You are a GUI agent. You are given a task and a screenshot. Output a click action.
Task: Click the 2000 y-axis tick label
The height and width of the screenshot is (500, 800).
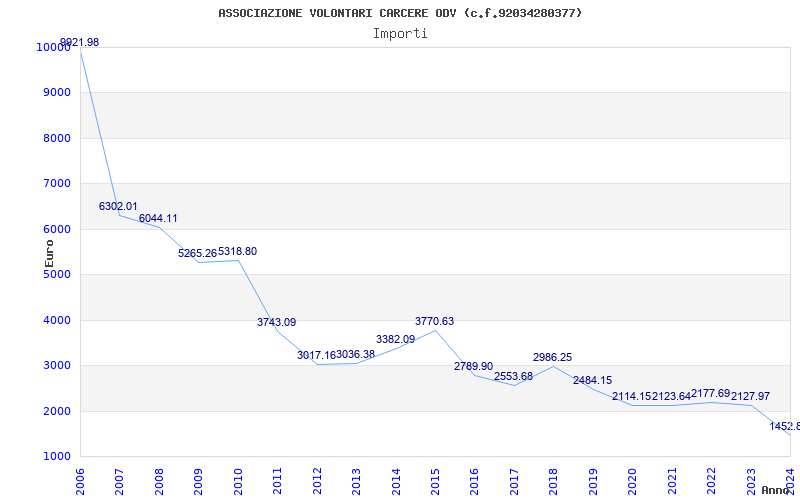pyautogui.click(x=56, y=411)
